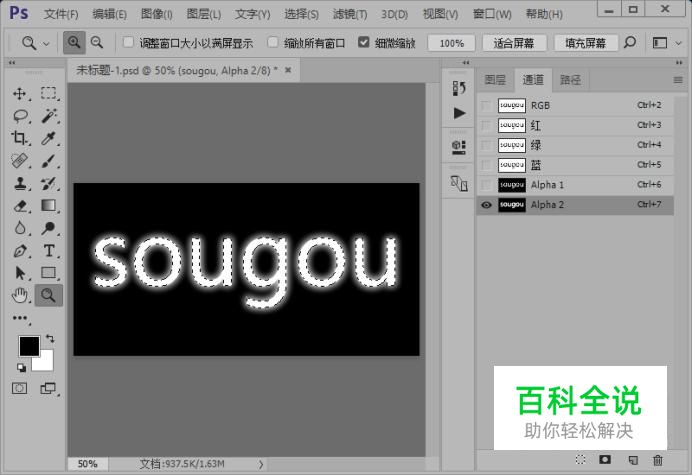Open the File menu
Viewport: 692px width, 475px height.
pos(61,14)
